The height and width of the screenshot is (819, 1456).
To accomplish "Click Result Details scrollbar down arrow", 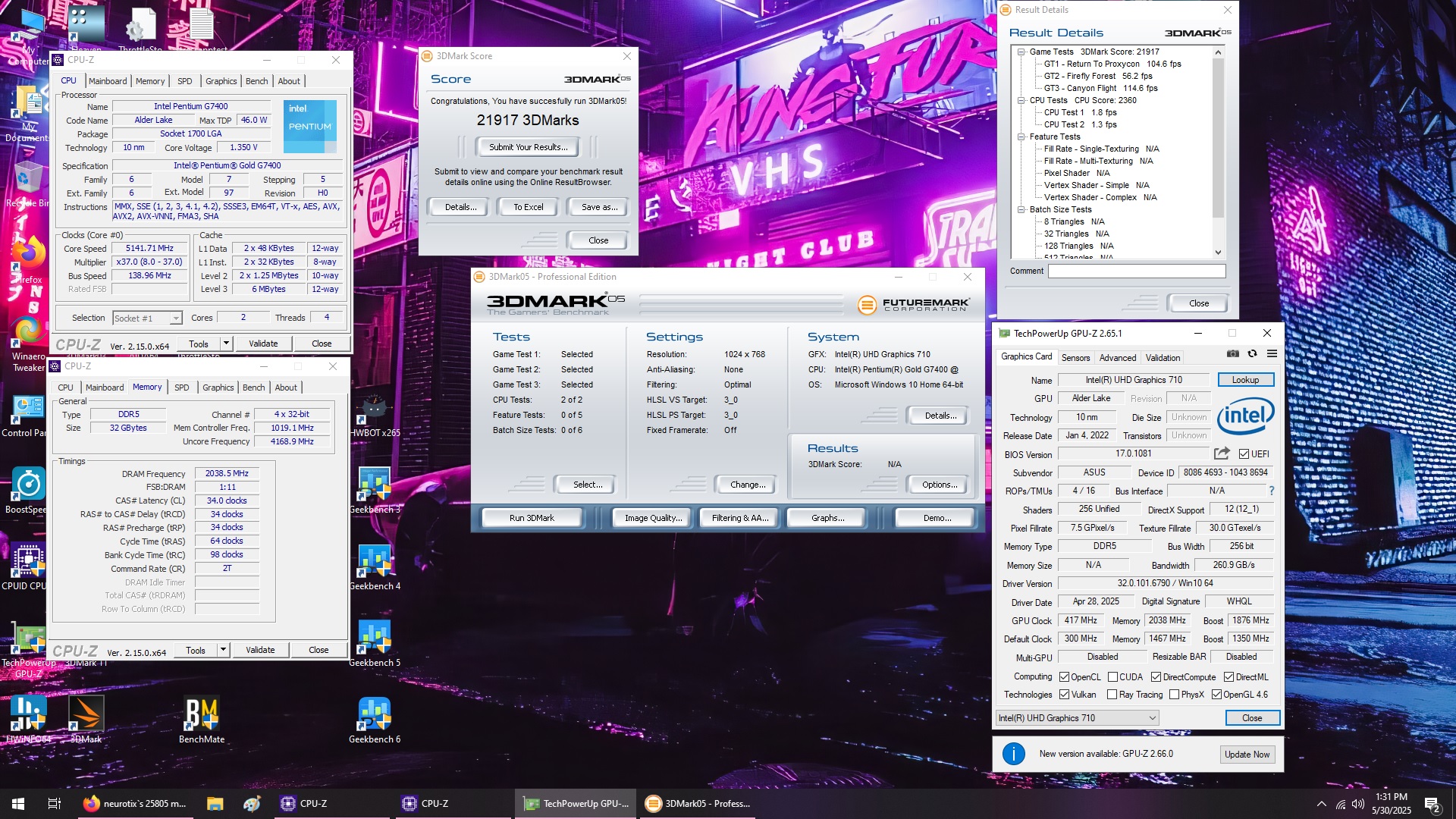I will 1219,253.
